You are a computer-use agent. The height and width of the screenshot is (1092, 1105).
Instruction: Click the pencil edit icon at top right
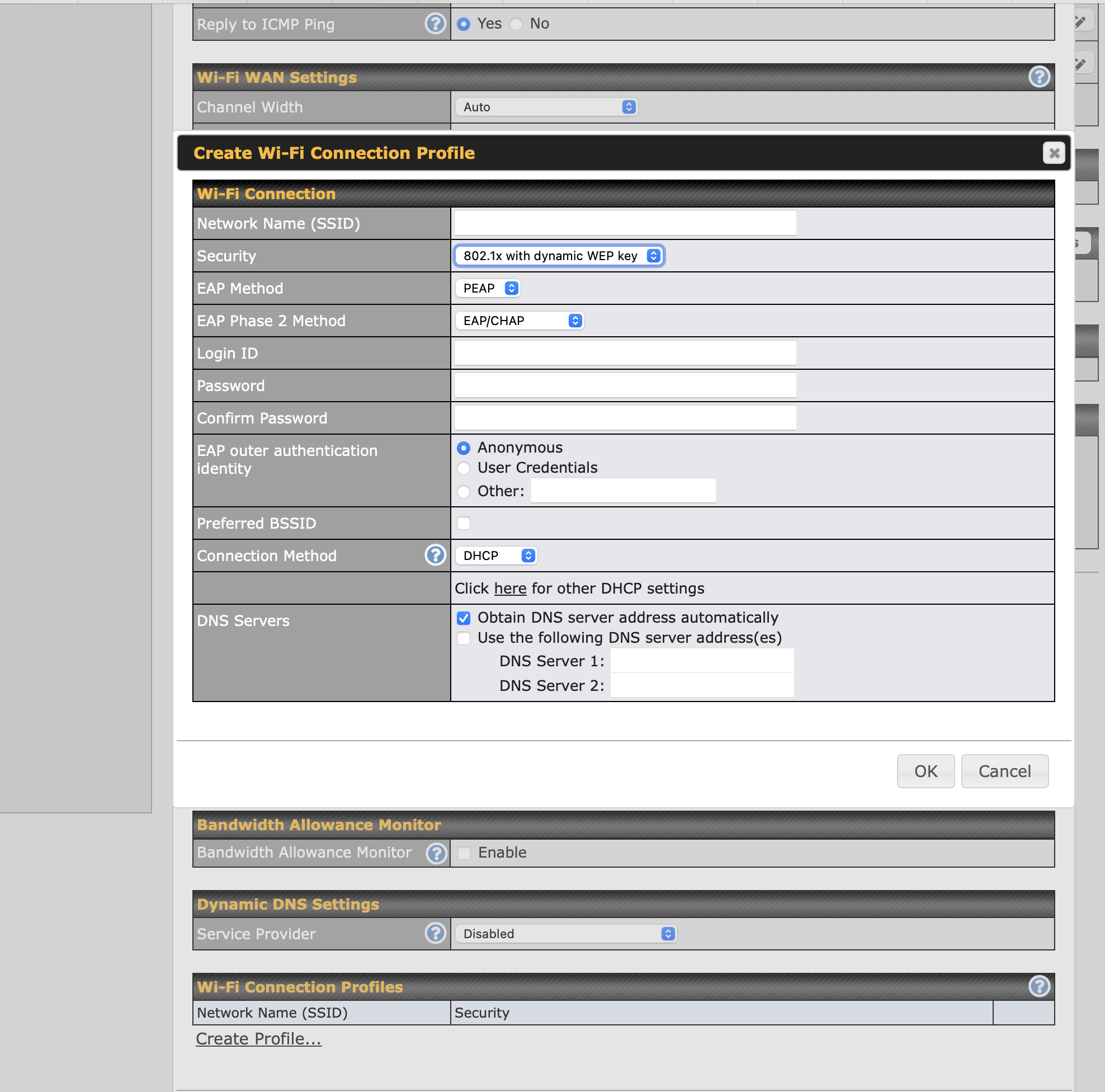tap(1080, 23)
